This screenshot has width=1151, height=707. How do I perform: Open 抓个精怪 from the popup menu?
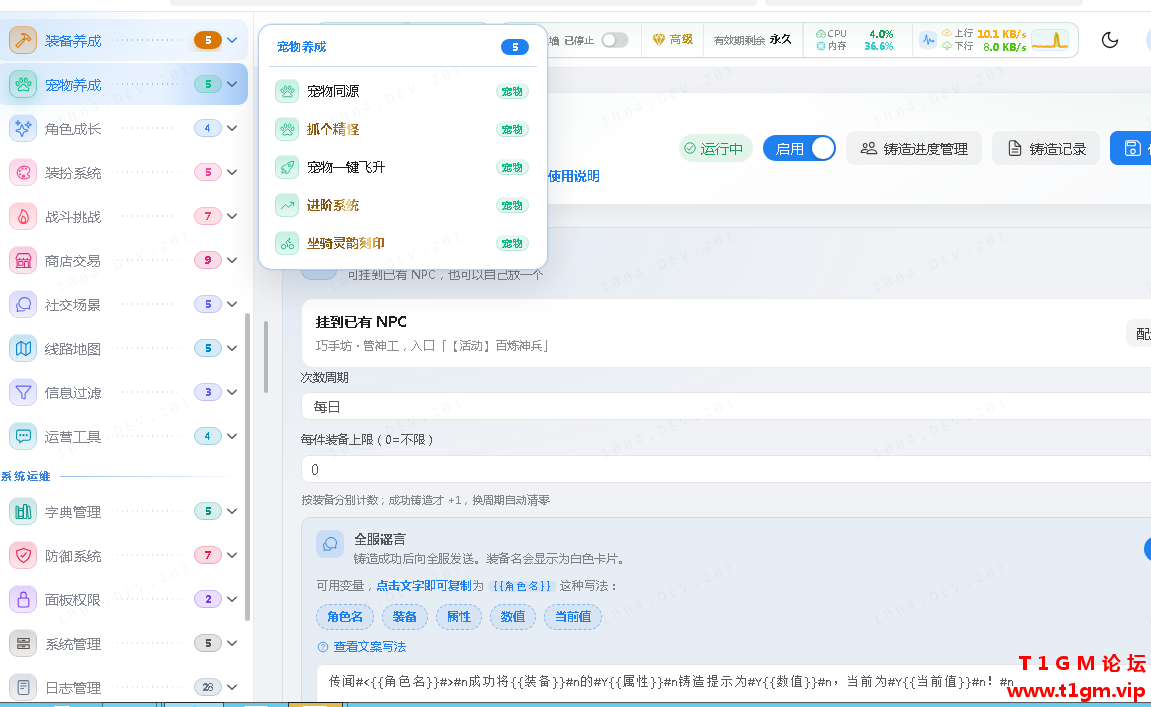click(402, 129)
